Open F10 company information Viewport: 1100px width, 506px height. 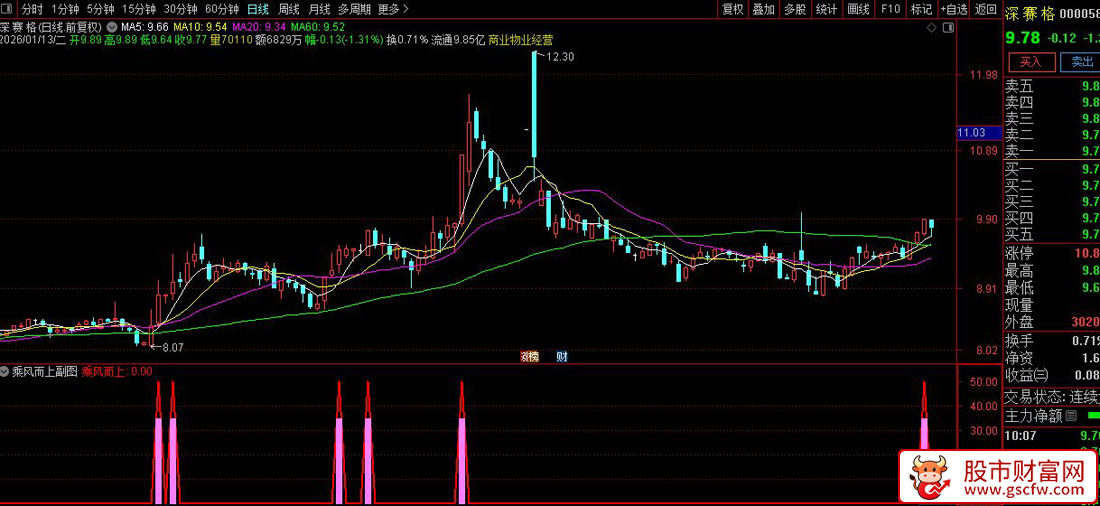point(890,9)
